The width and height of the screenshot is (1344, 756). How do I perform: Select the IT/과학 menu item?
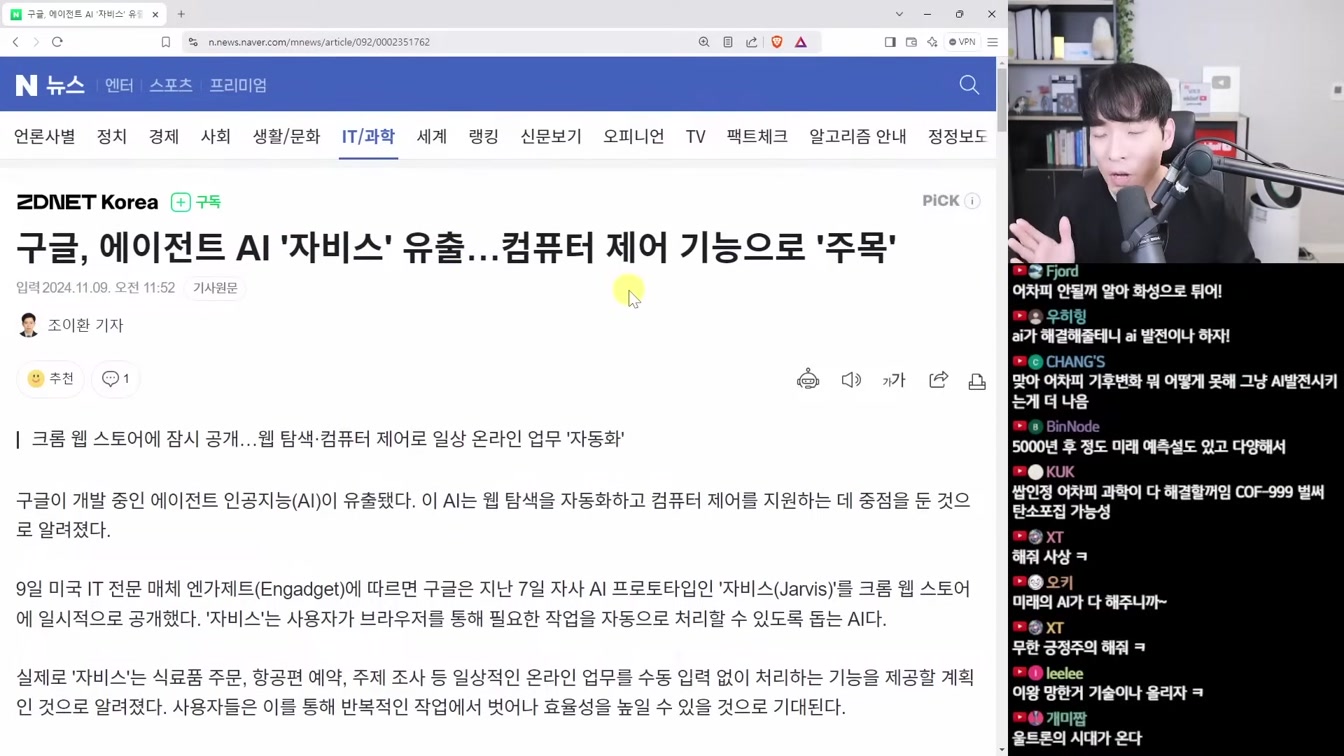(x=368, y=136)
